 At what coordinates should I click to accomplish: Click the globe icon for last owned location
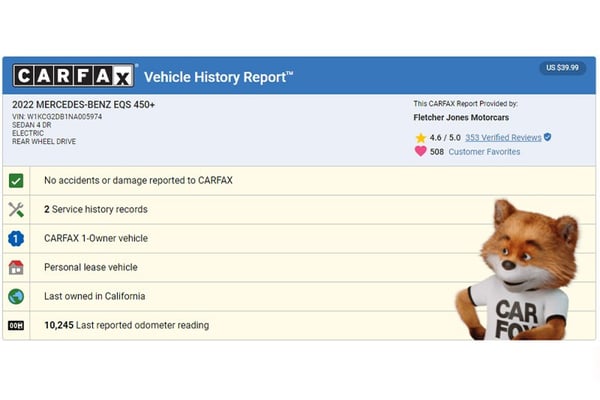pyautogui.click(x=16, y=296)
